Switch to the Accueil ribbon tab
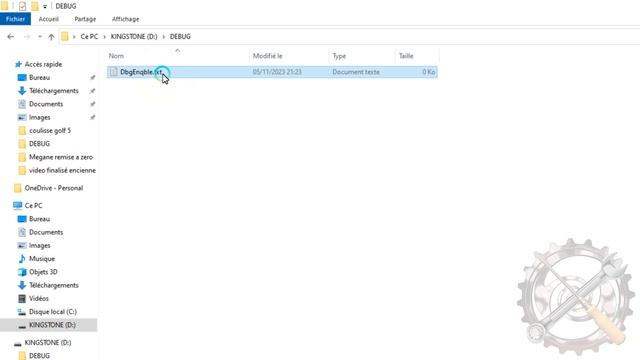 tap(49, 19)
